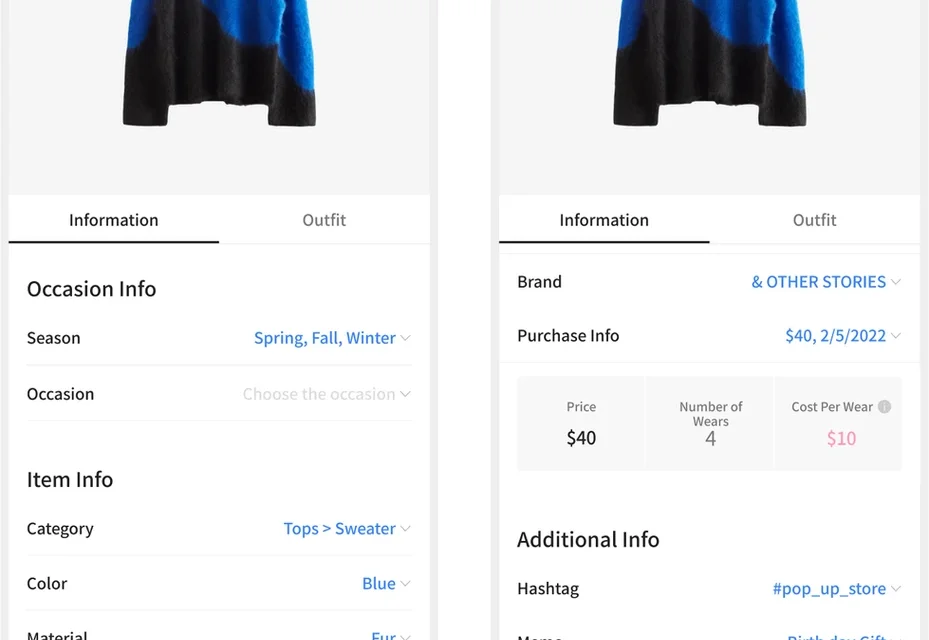This screenshot has height=640, width=929.
Task: Click the Spring, Fall, Winter value
Action: [324, 338]
